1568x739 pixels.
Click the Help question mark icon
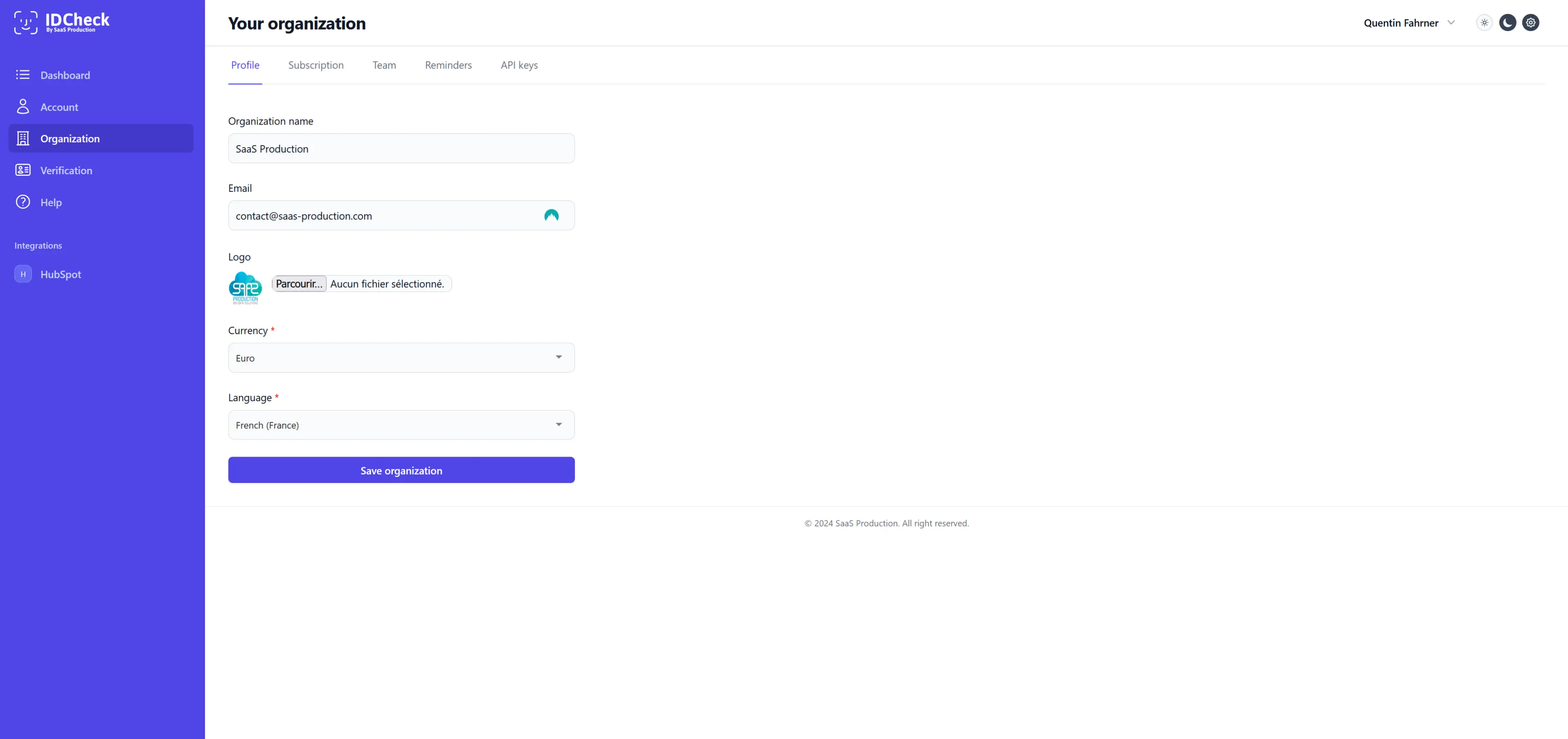coord(22,202)
